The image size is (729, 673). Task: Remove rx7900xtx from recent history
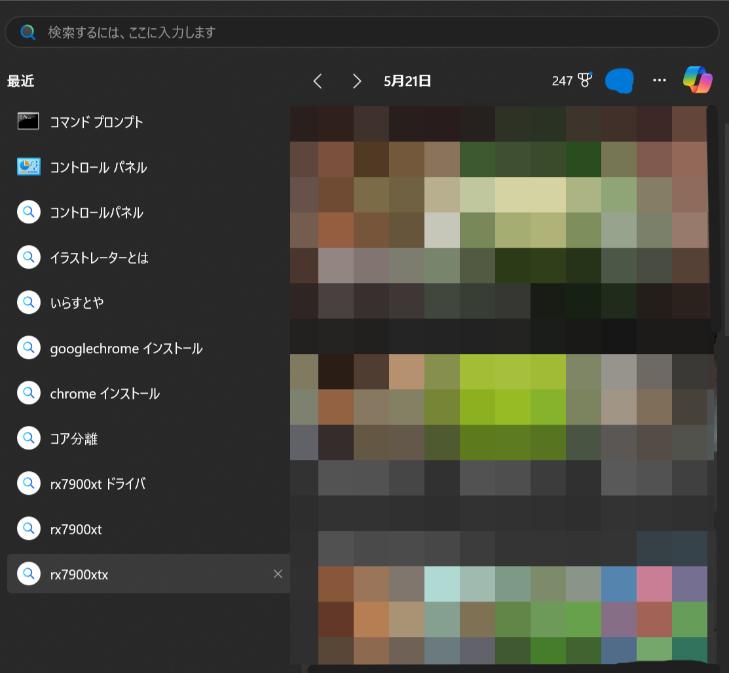278,574
